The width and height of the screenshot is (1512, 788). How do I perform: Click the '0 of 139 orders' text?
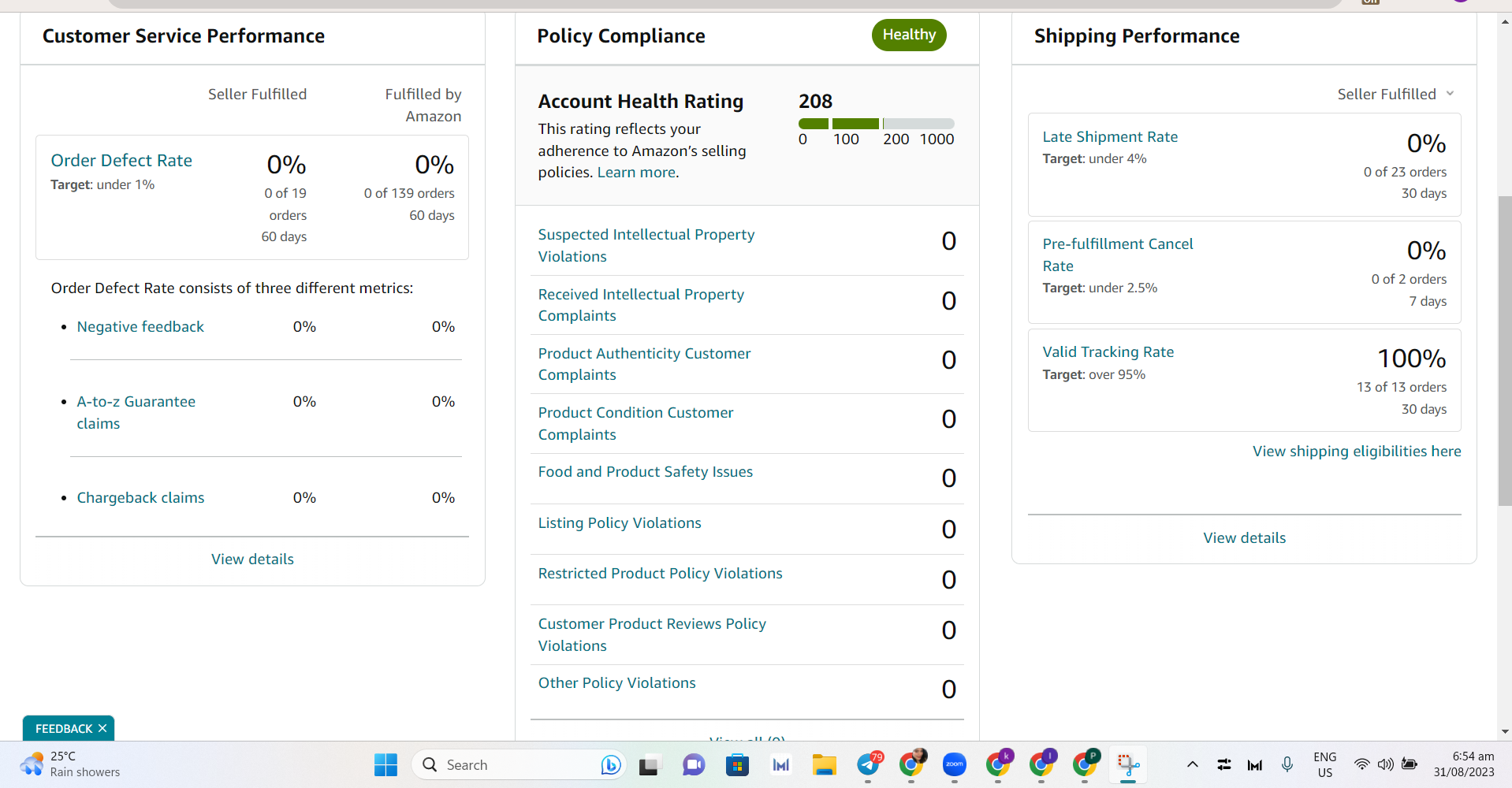click(409, 193)
